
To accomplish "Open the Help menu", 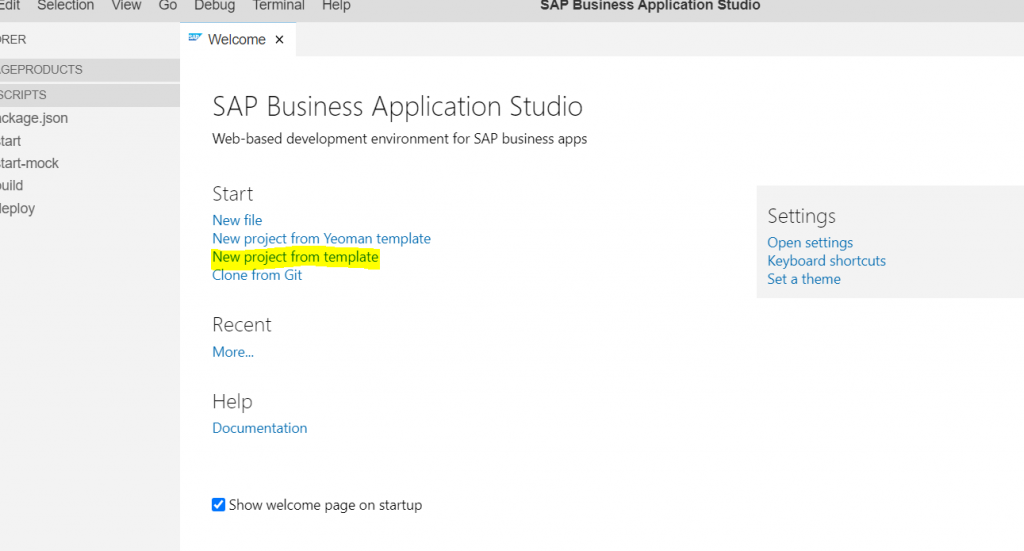I will (x=336, y=6).
